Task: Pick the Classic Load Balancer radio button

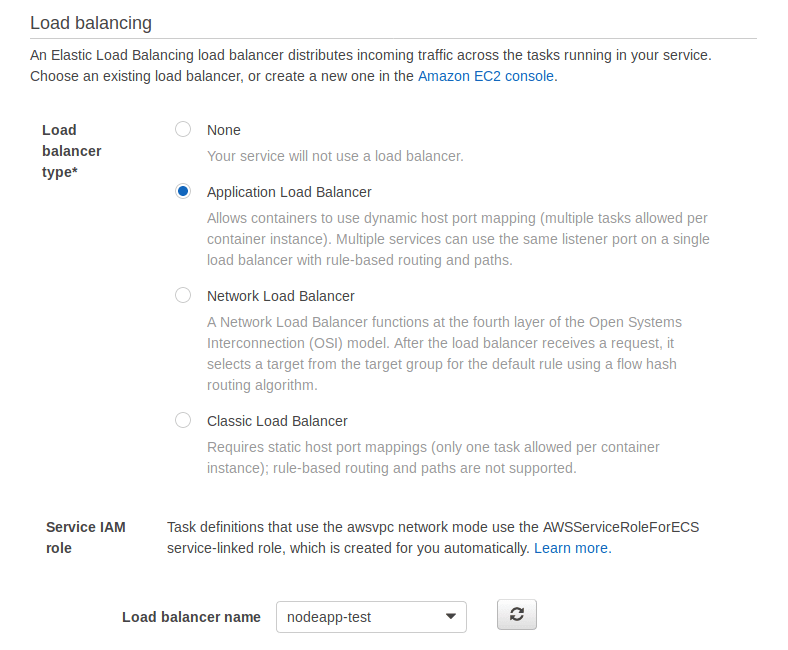Action: (x=183, y=421)
